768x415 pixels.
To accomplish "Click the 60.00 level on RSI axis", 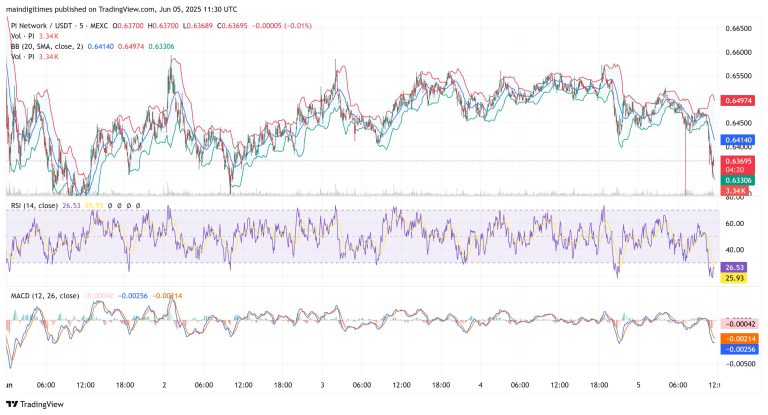I will click(x=735, y=224).
